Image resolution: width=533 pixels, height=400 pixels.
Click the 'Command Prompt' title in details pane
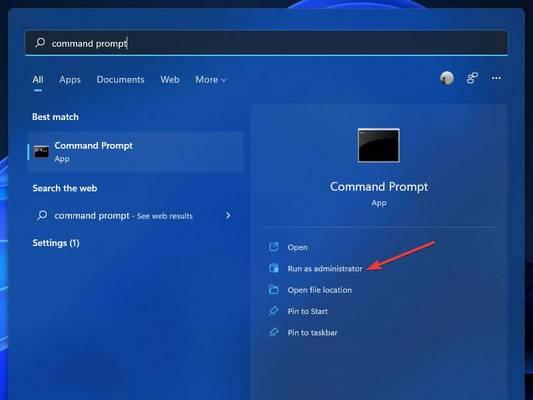pos(379,187)
